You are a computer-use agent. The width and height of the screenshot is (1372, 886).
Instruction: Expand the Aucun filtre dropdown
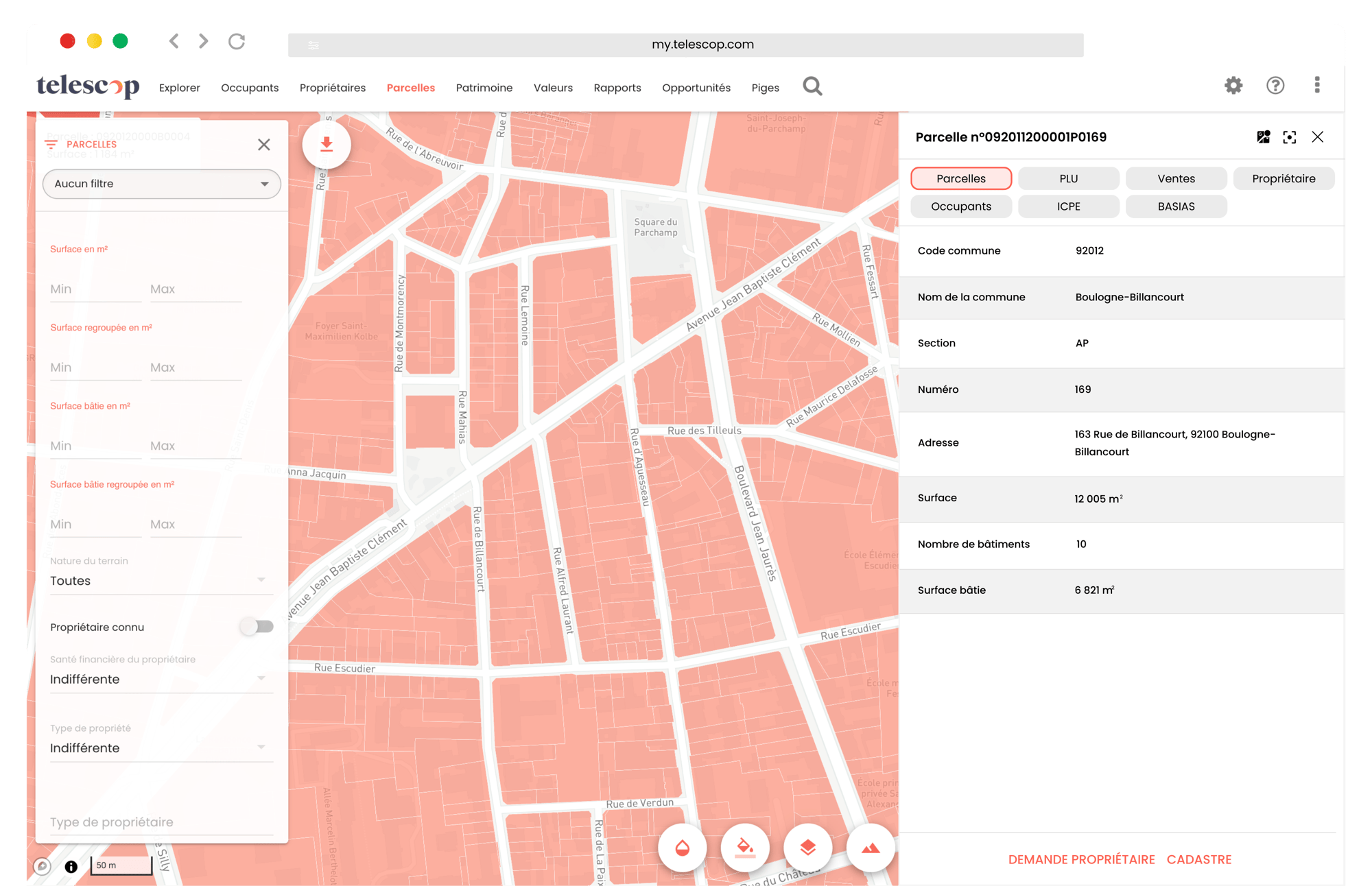coord(162,184)
